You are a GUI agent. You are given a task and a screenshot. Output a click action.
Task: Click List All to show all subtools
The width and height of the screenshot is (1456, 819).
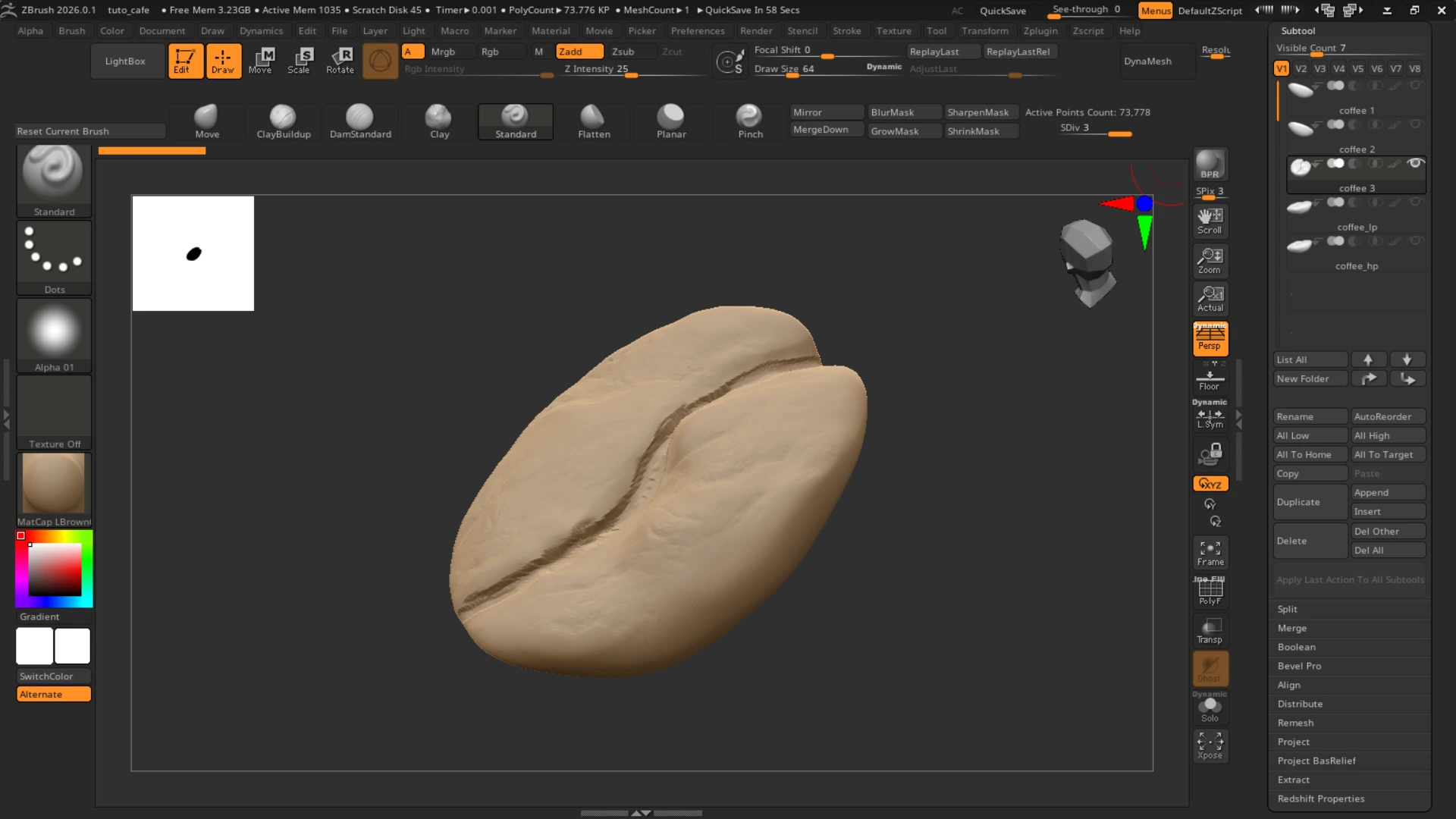tap(1310, 359)
